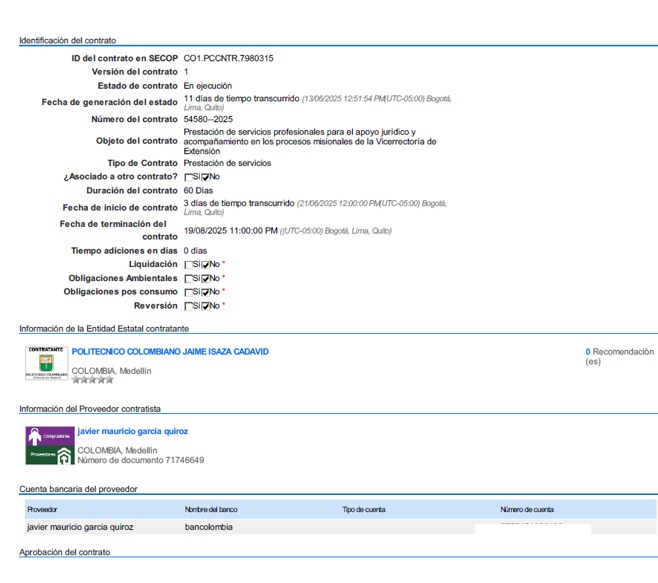Click the contract ID CO1.PCCNTR.7980315
This screenshot has height=583, width=658.
click(228, 58)
